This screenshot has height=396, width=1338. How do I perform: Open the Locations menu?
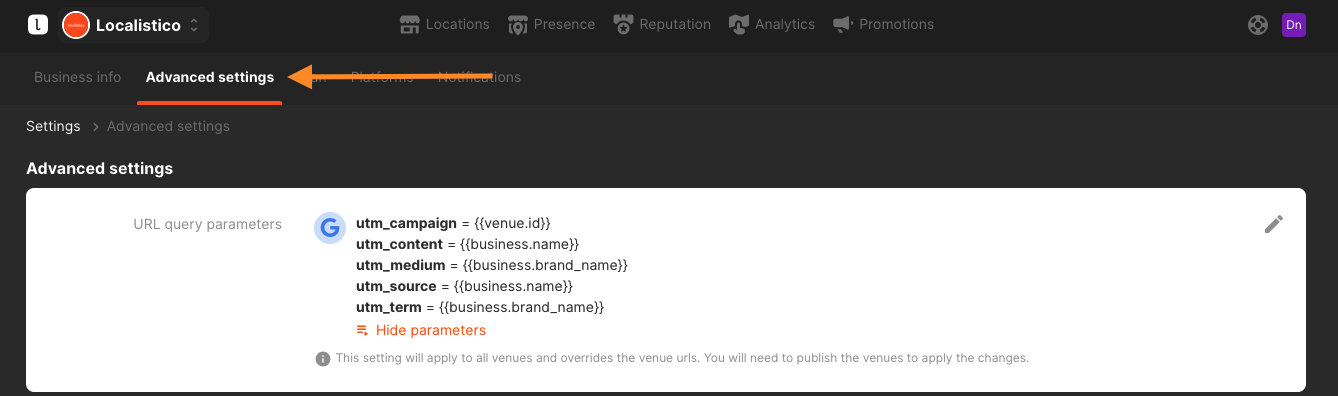tap(444, 24)
